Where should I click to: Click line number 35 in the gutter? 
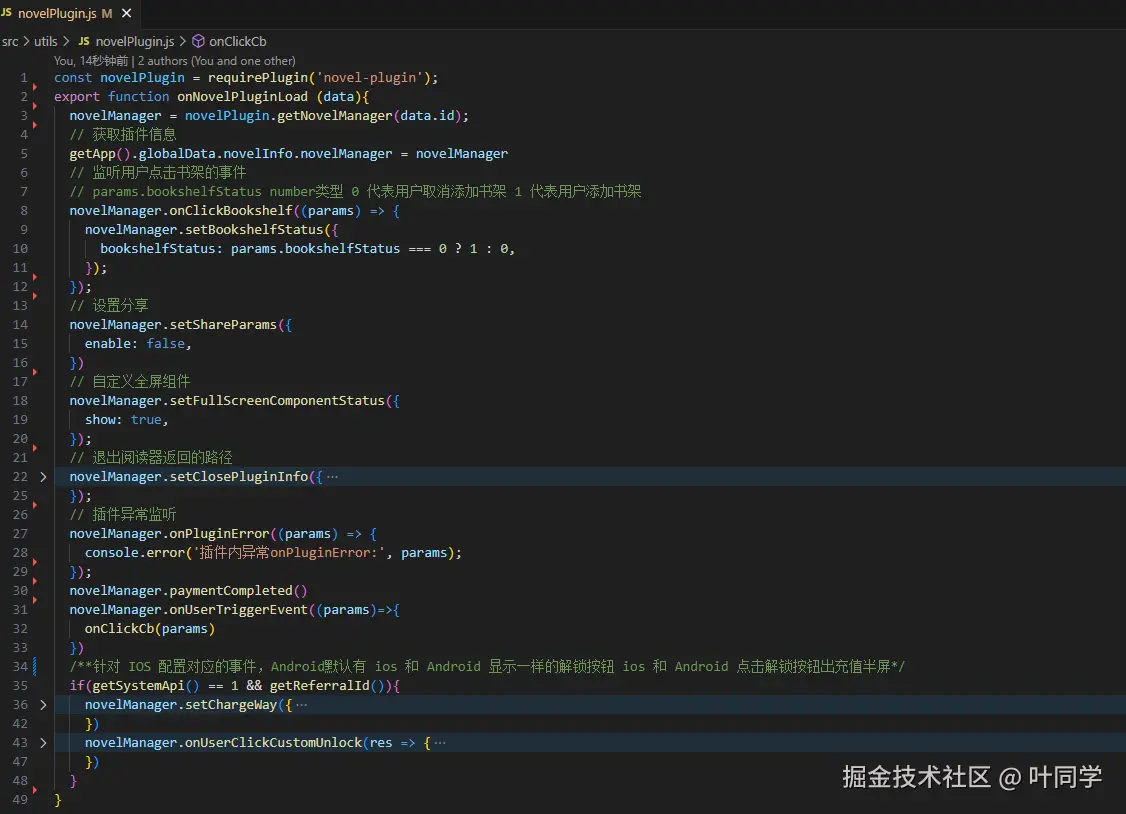(x=20, y=686)
